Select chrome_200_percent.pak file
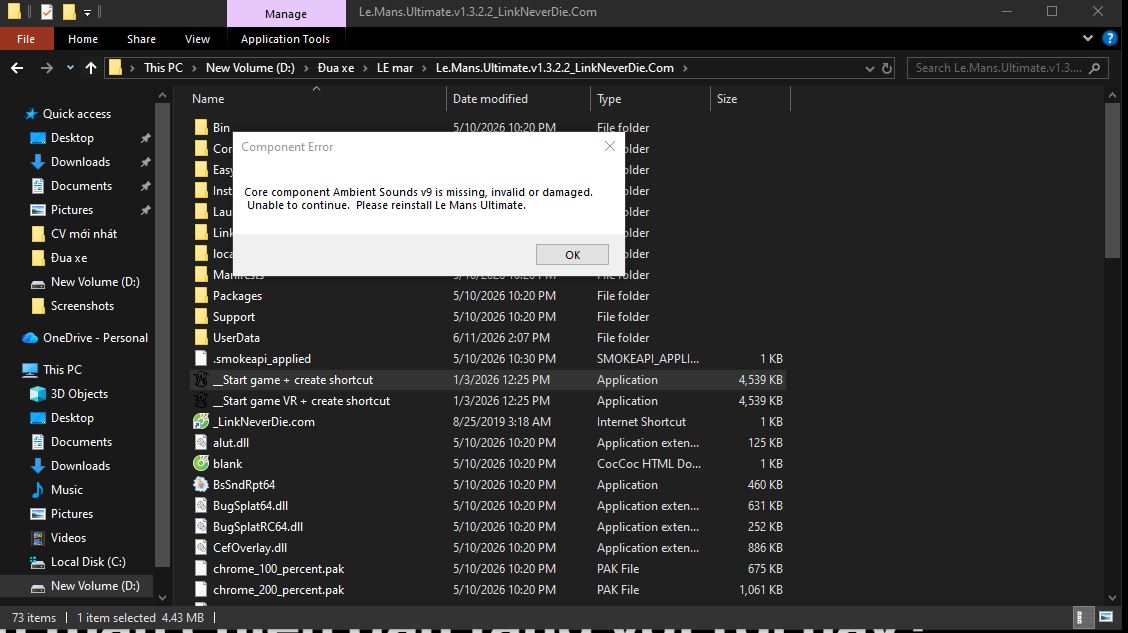 (x=278, y=590)
